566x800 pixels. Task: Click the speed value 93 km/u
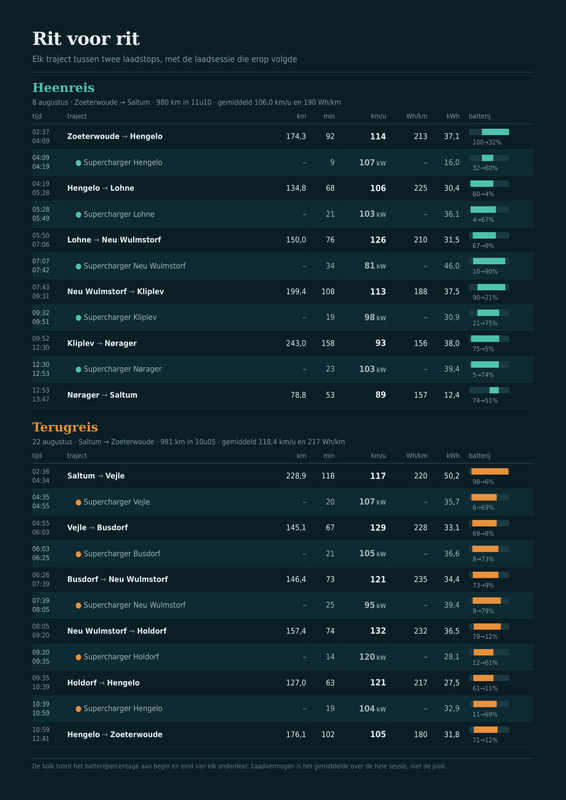tap(381, 343)
